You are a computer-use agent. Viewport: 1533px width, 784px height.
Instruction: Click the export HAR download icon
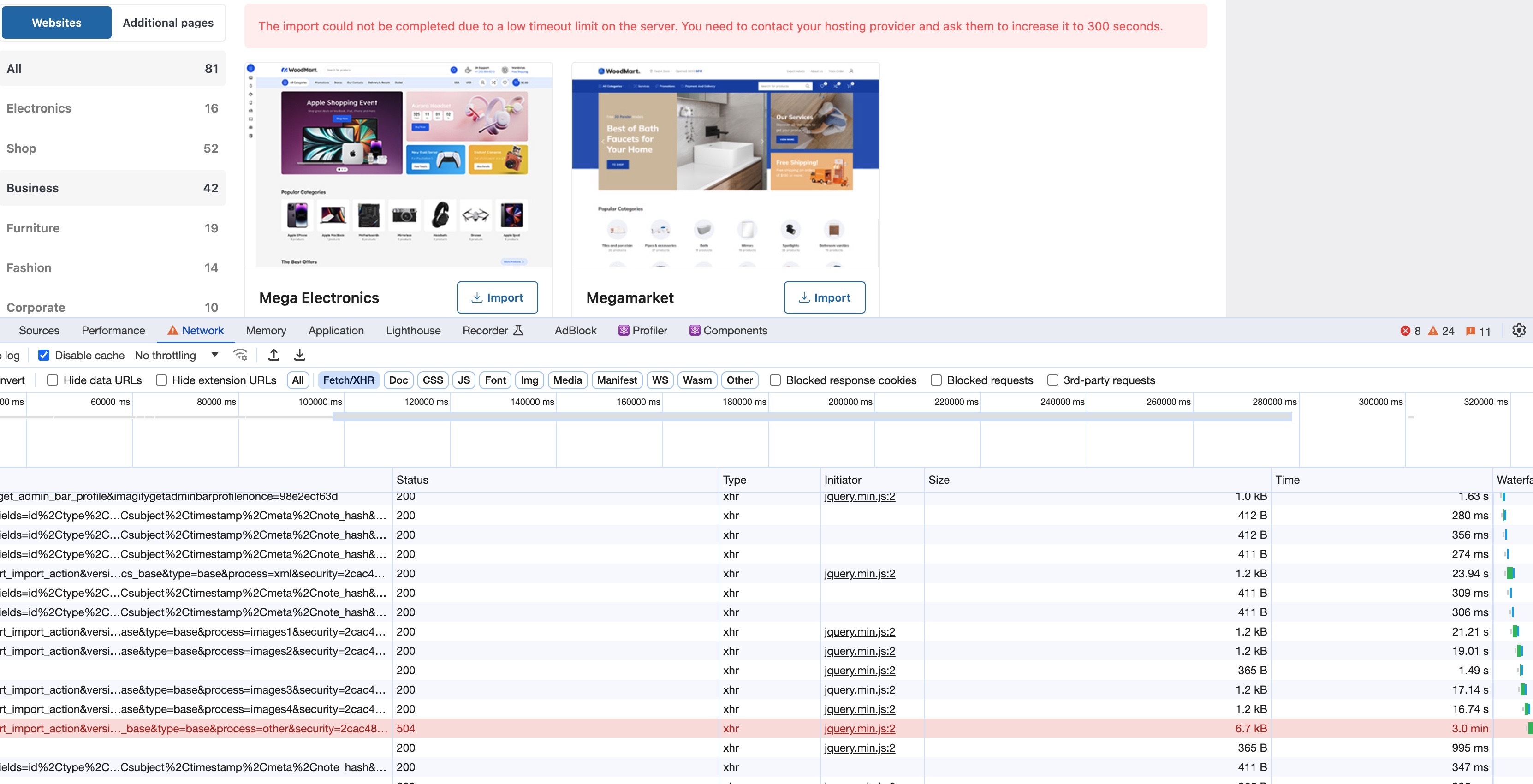click(x=300, y=356)
